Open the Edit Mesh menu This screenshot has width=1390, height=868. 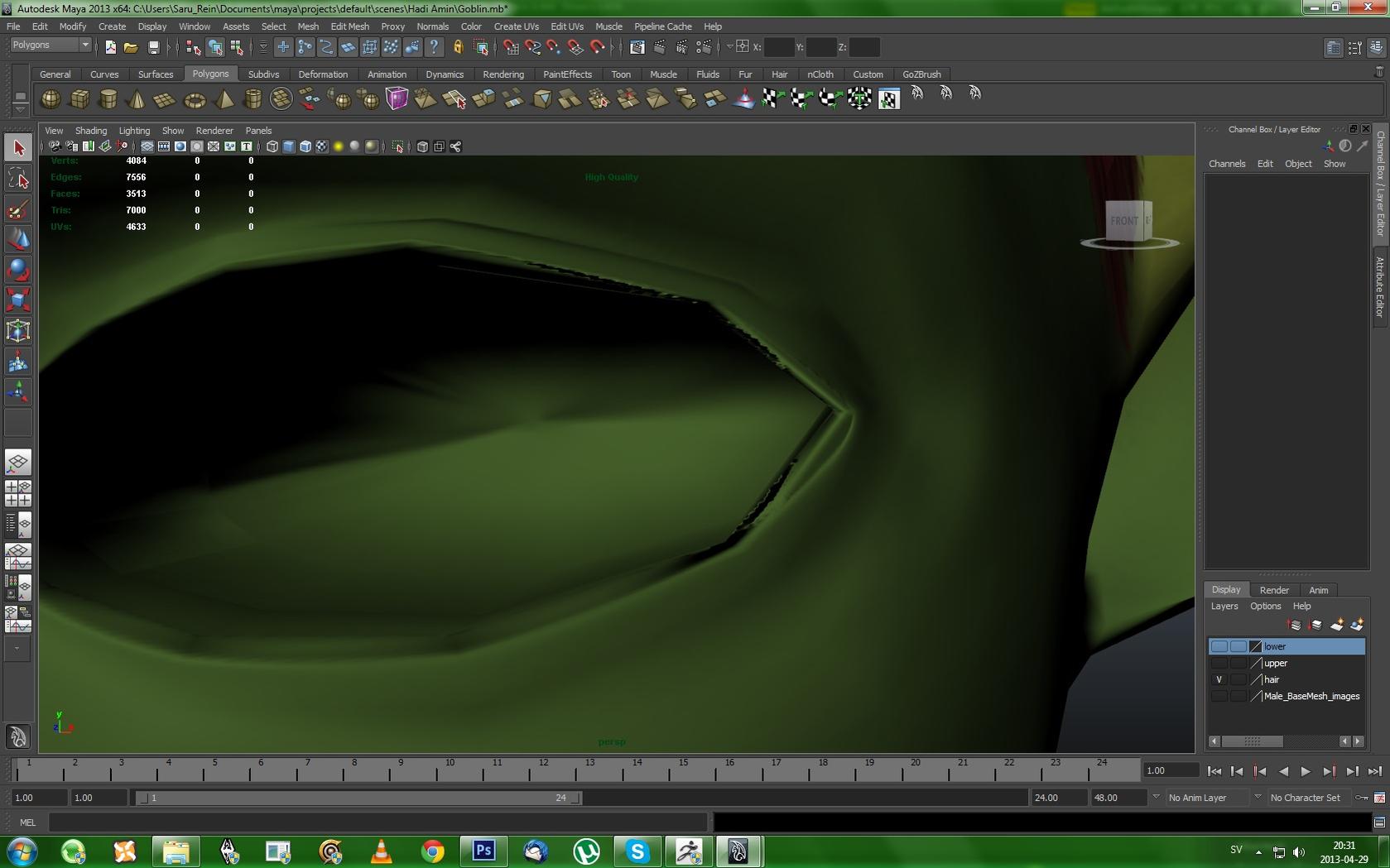point(349,26)
